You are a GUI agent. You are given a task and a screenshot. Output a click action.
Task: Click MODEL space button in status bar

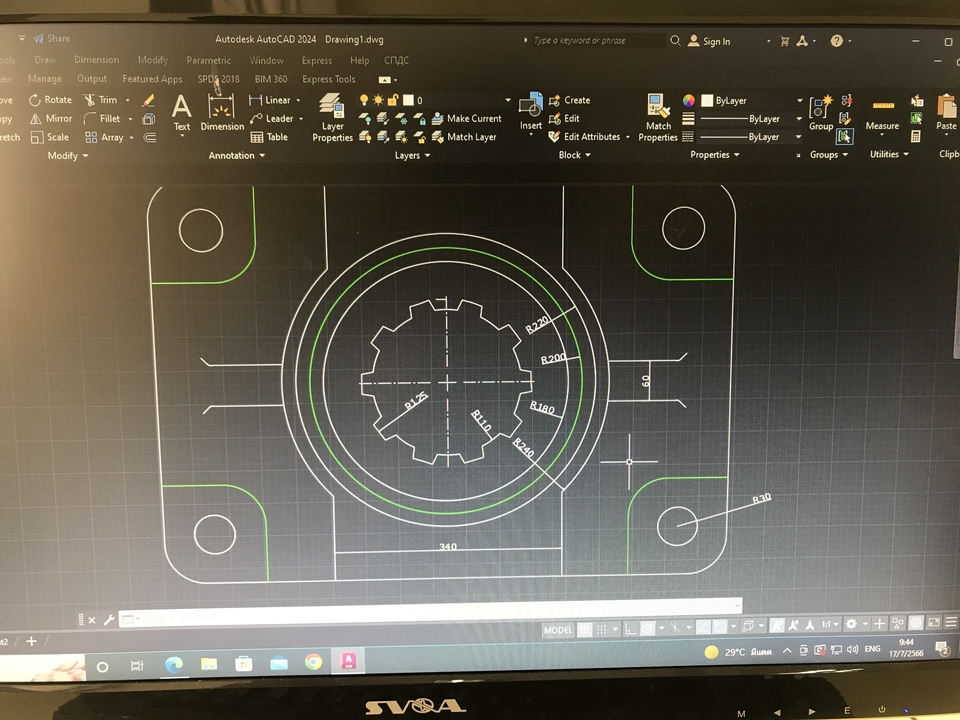coord(558,630)
